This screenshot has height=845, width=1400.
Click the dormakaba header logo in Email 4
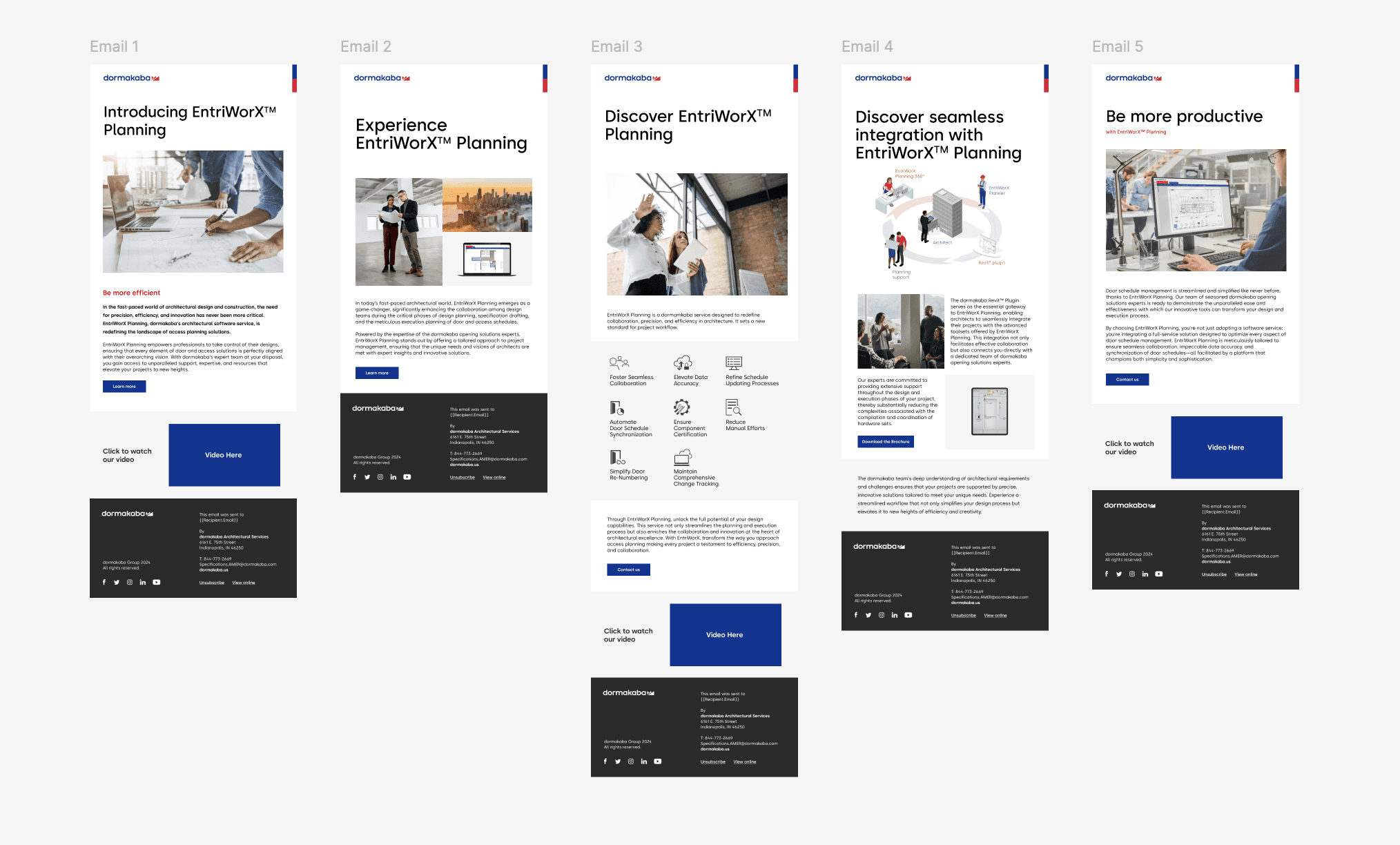pos(883,78)
